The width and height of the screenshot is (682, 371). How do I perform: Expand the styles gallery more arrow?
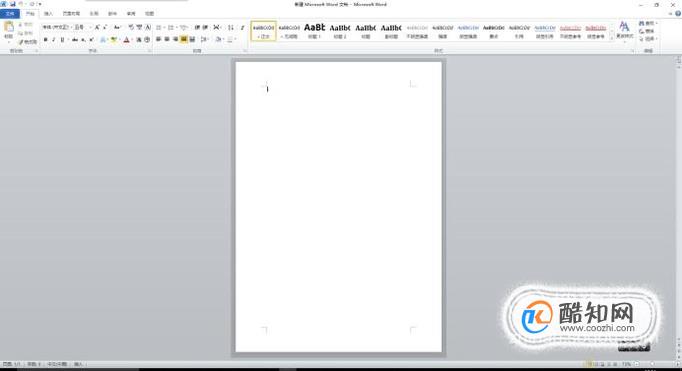[x=612, y=38]
